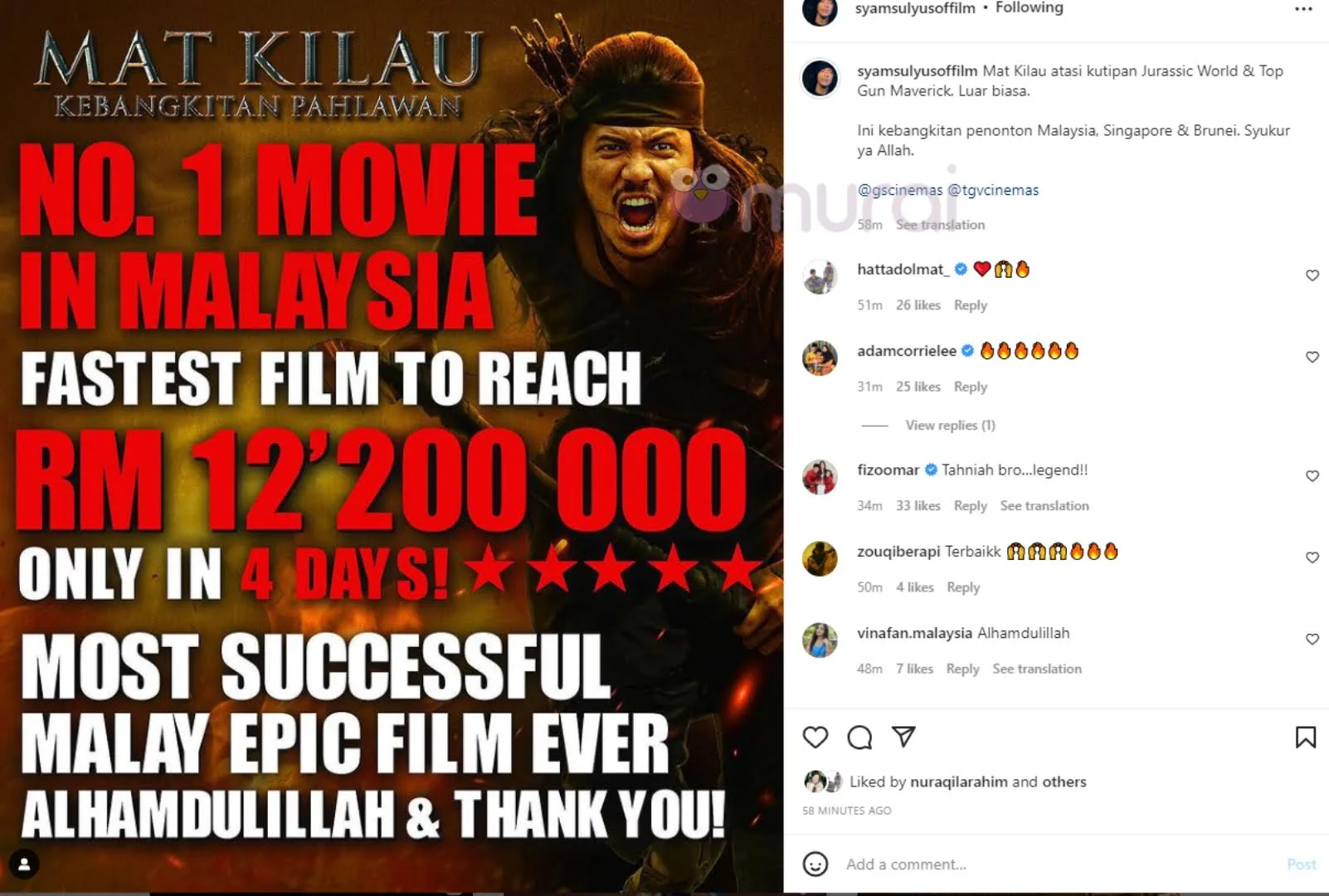The height and width of the screenshot is (896, 1329).
Task: Open the Following status menu
Action: click(1029, 7)
